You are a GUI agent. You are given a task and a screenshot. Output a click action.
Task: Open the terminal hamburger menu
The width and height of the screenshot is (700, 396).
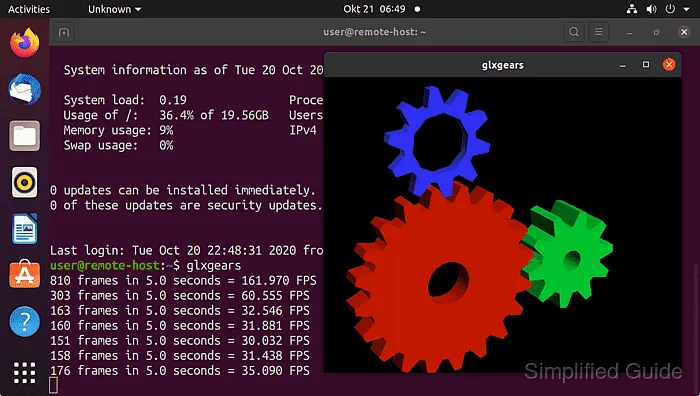(x=599, y=32)
